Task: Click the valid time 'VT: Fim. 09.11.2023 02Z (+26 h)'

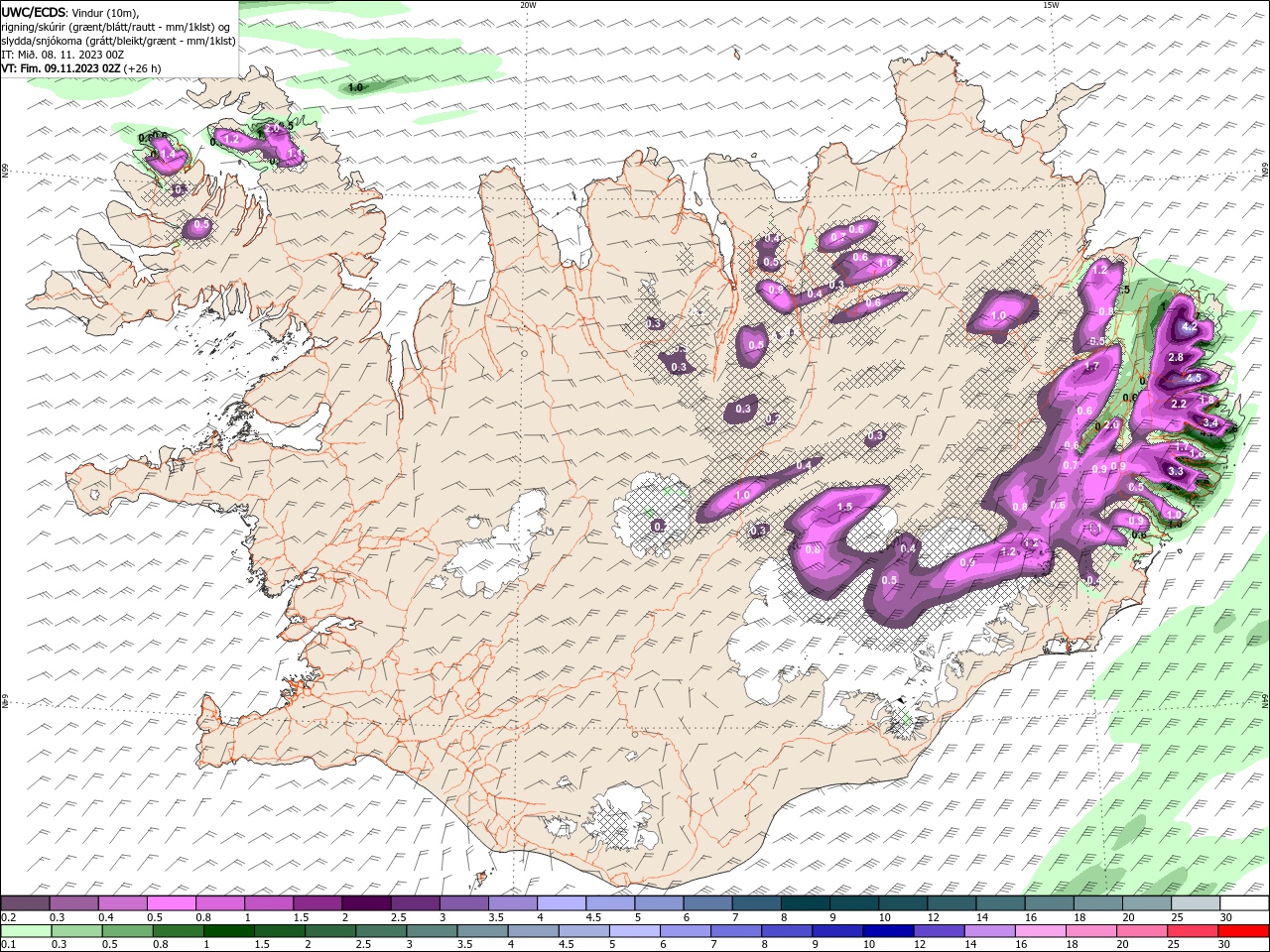Action: coord(81,68)
